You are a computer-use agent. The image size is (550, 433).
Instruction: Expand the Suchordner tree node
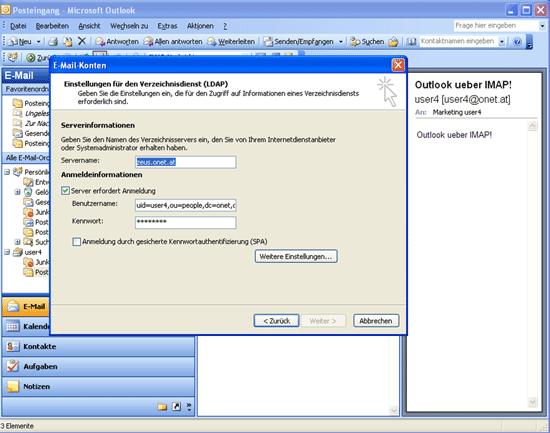tap(17, 242)
